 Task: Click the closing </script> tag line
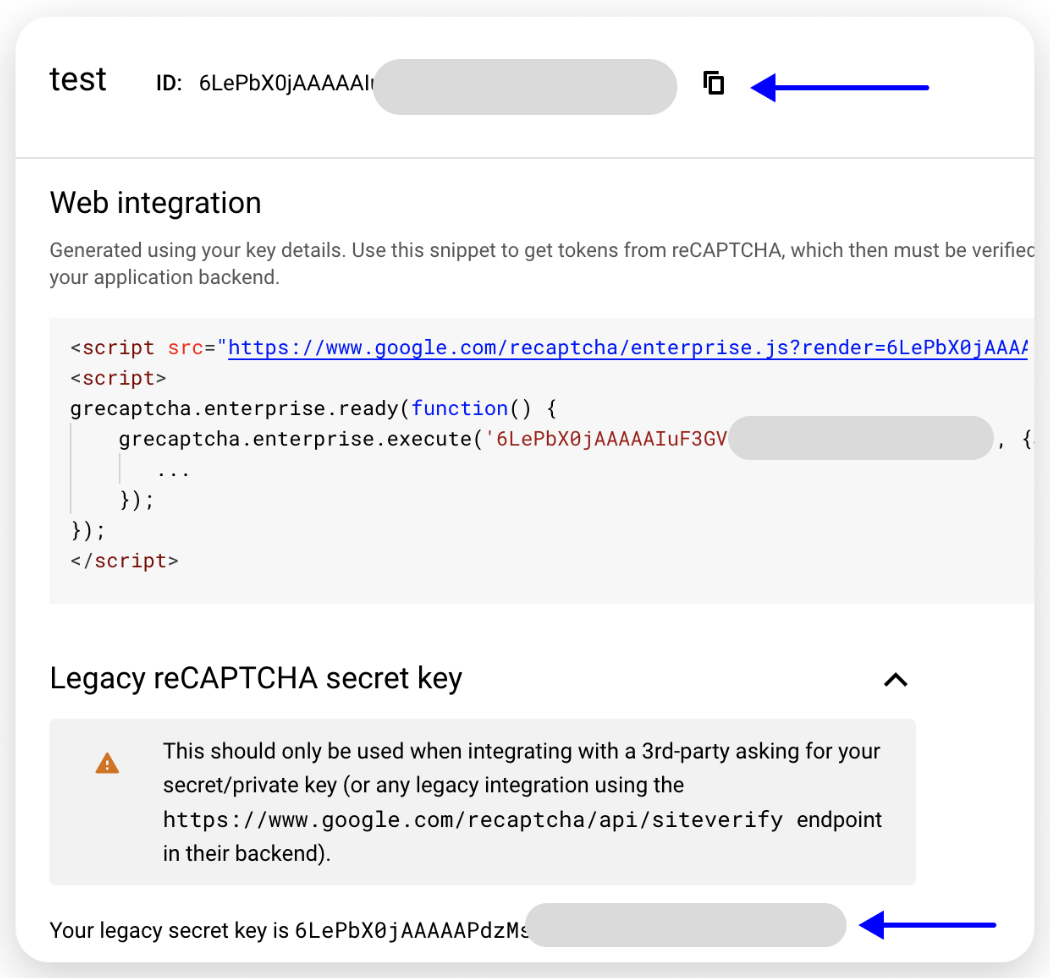(125, 561)
